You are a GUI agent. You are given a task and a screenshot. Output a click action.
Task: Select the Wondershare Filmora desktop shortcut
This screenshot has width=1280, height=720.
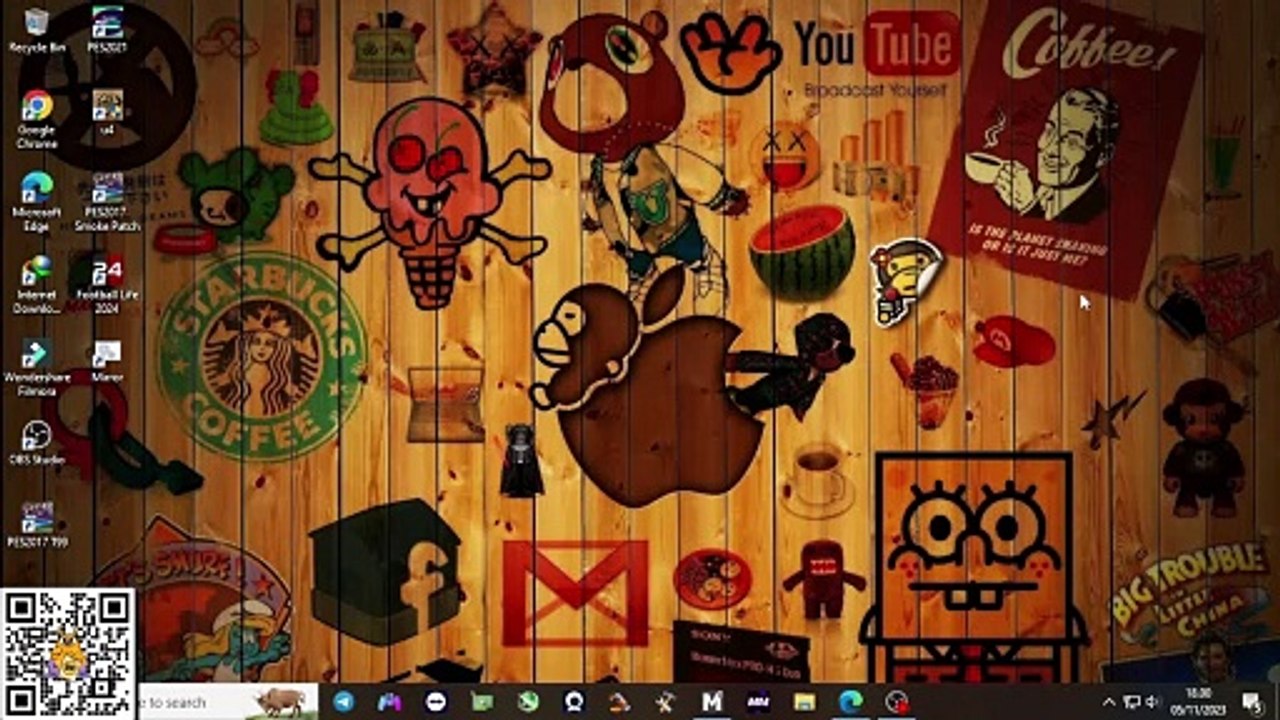37,368
